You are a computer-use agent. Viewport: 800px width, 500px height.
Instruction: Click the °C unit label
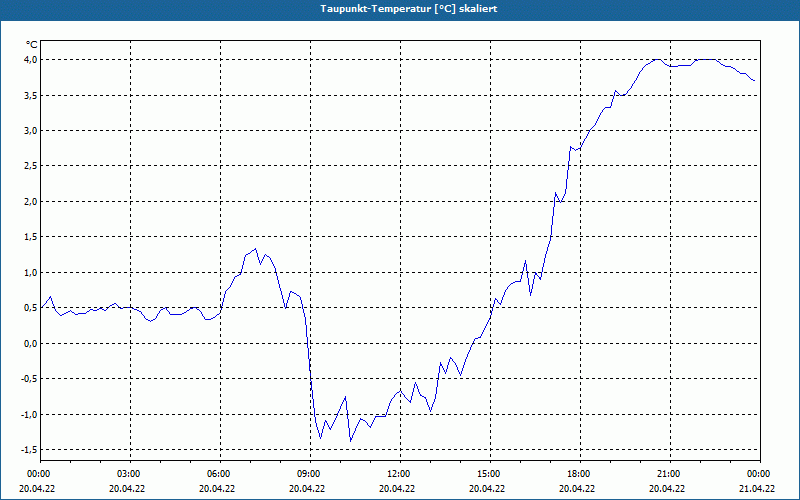click(x=32, y=45)
